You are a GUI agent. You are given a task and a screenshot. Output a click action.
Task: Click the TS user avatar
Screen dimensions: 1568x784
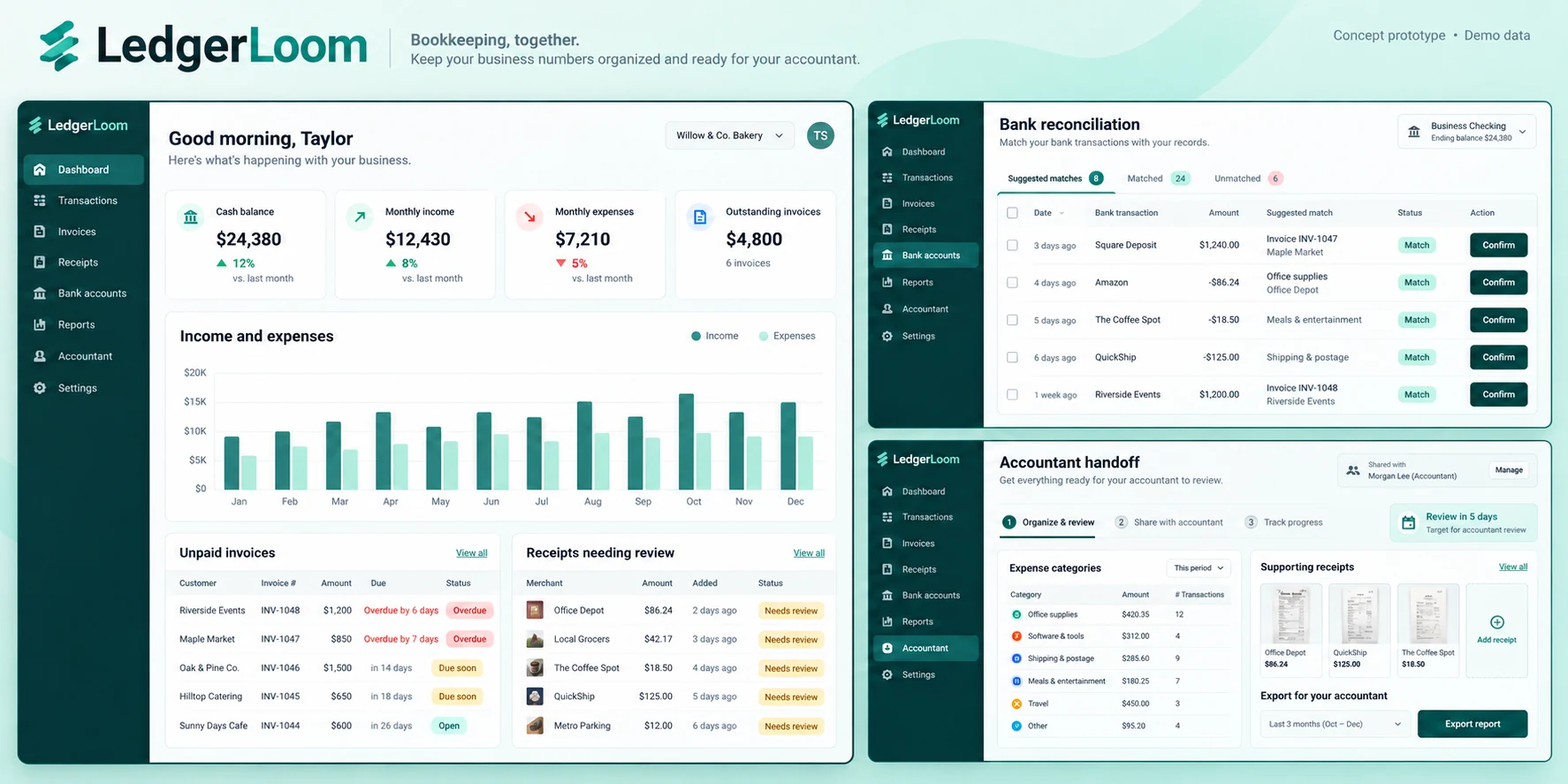click(x=820, y=135)
